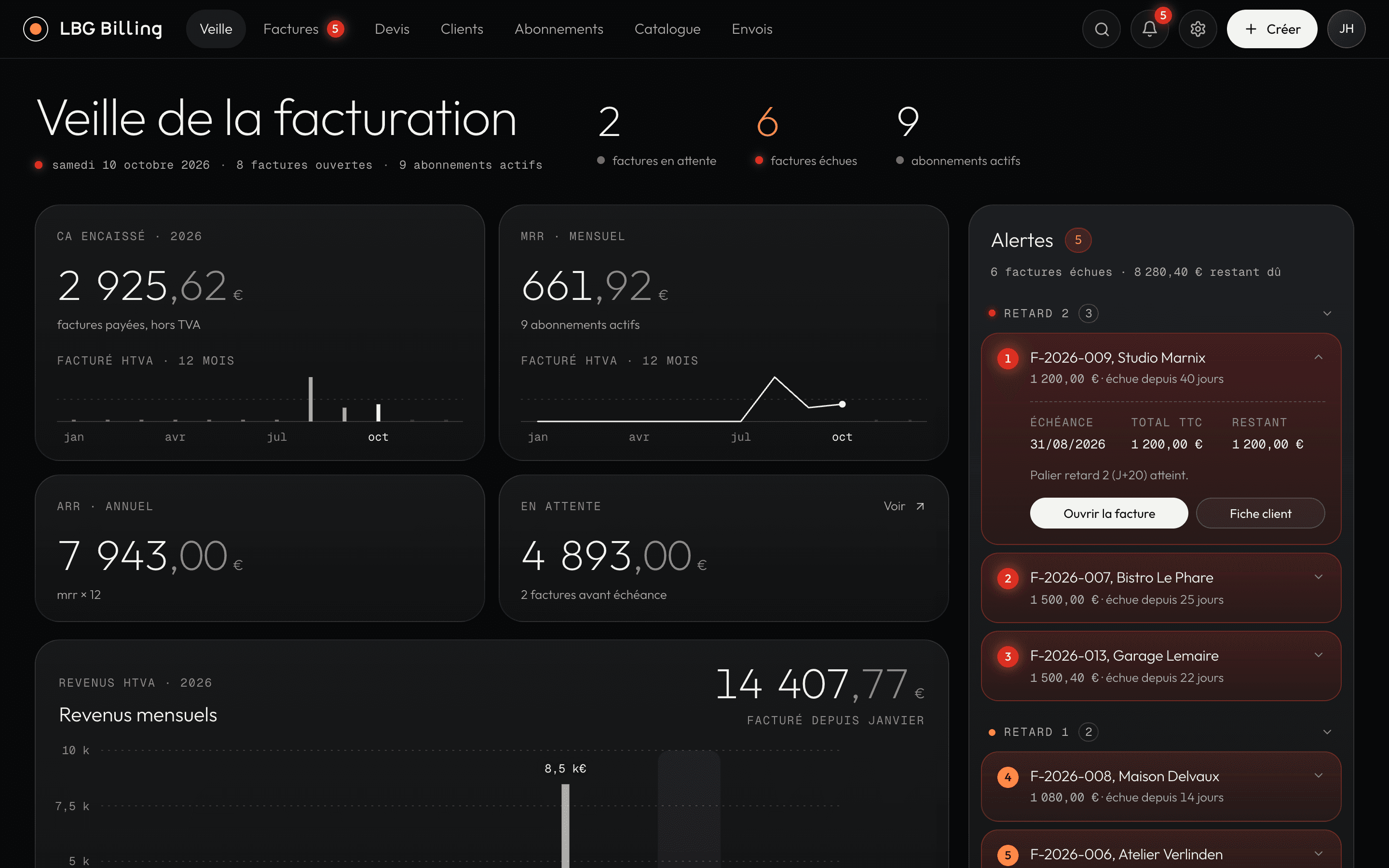Open the search icon button
The image size is (1389, 868).
(1102, 29)
